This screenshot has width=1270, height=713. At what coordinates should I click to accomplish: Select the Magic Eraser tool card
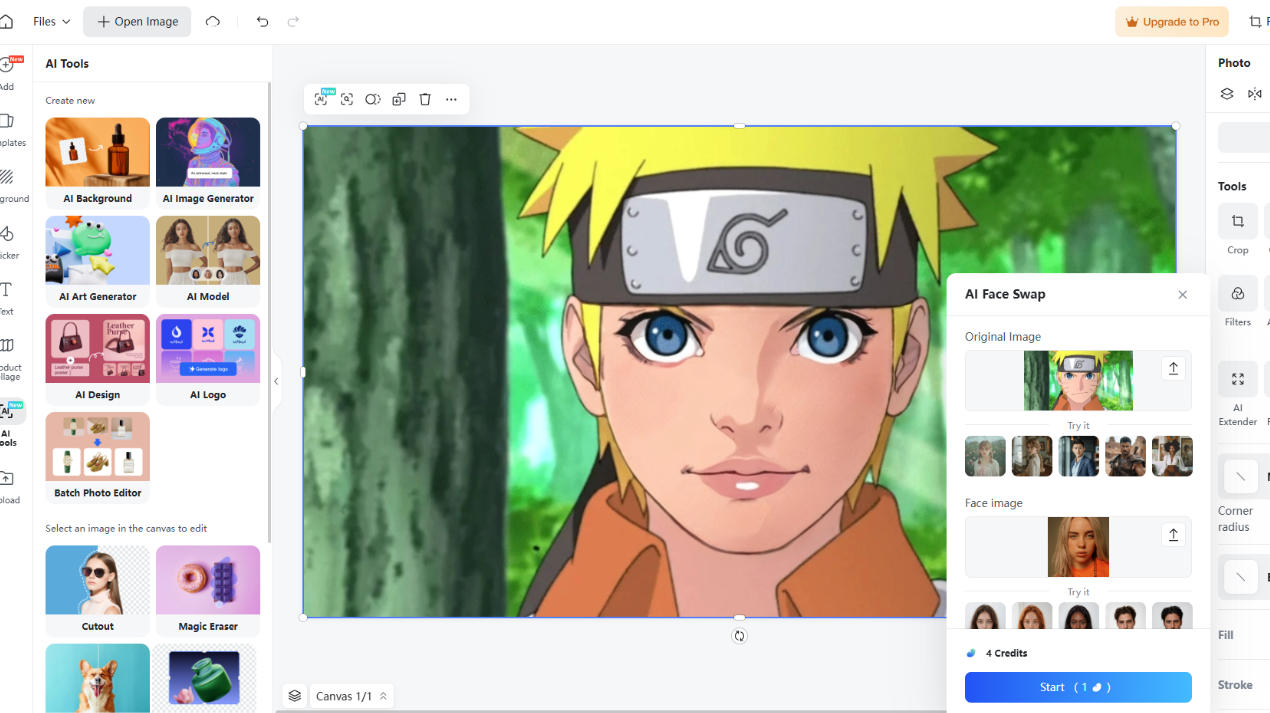tap(208, 590)
